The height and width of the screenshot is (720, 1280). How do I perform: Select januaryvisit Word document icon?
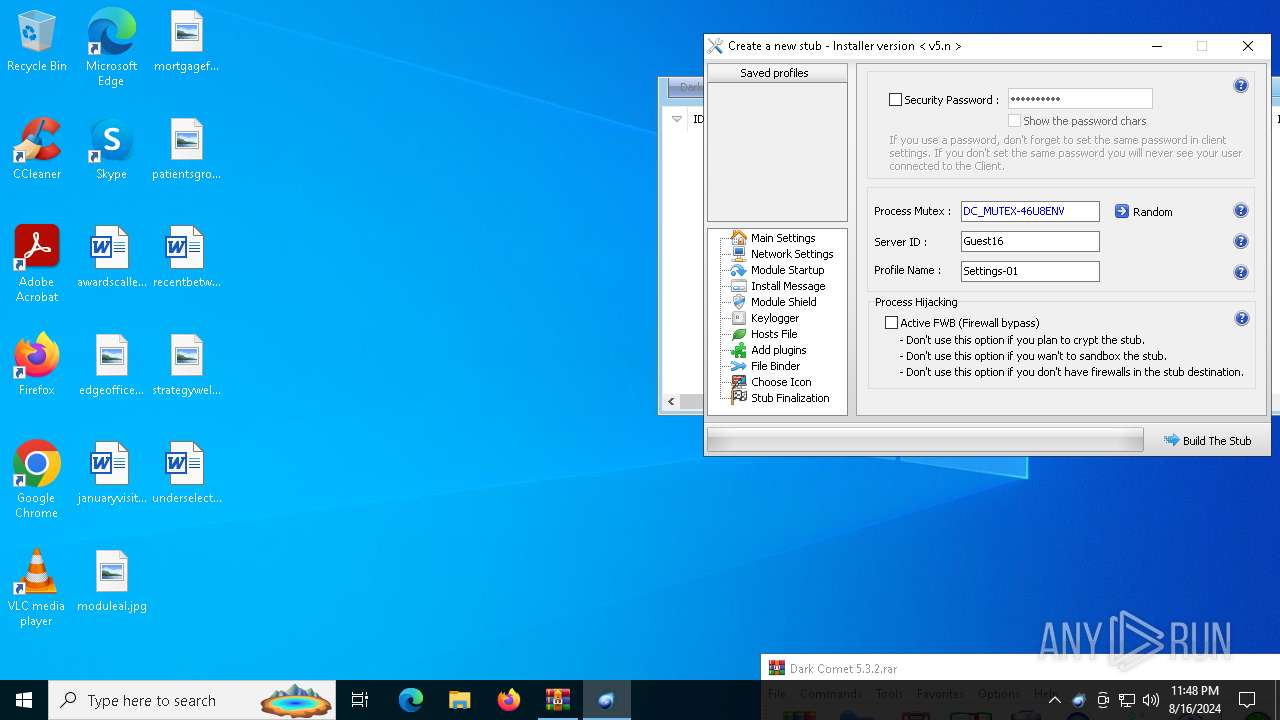111,473
